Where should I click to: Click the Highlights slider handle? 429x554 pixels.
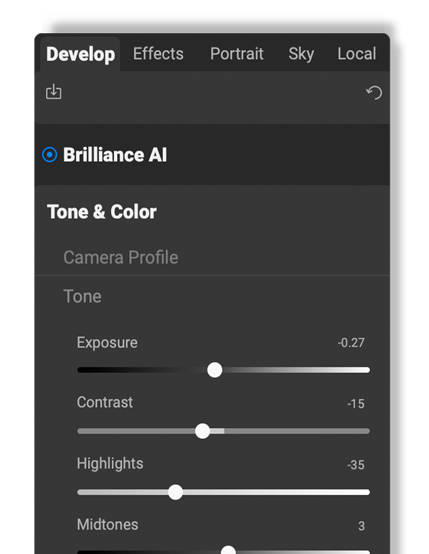pos(175,492)
